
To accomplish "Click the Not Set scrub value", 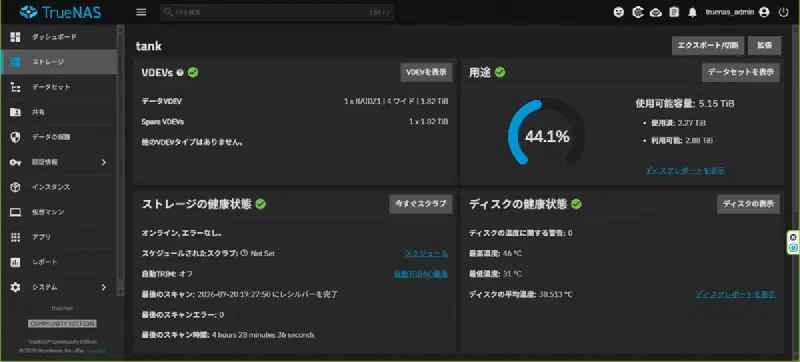I will click(x=263, y=253).
